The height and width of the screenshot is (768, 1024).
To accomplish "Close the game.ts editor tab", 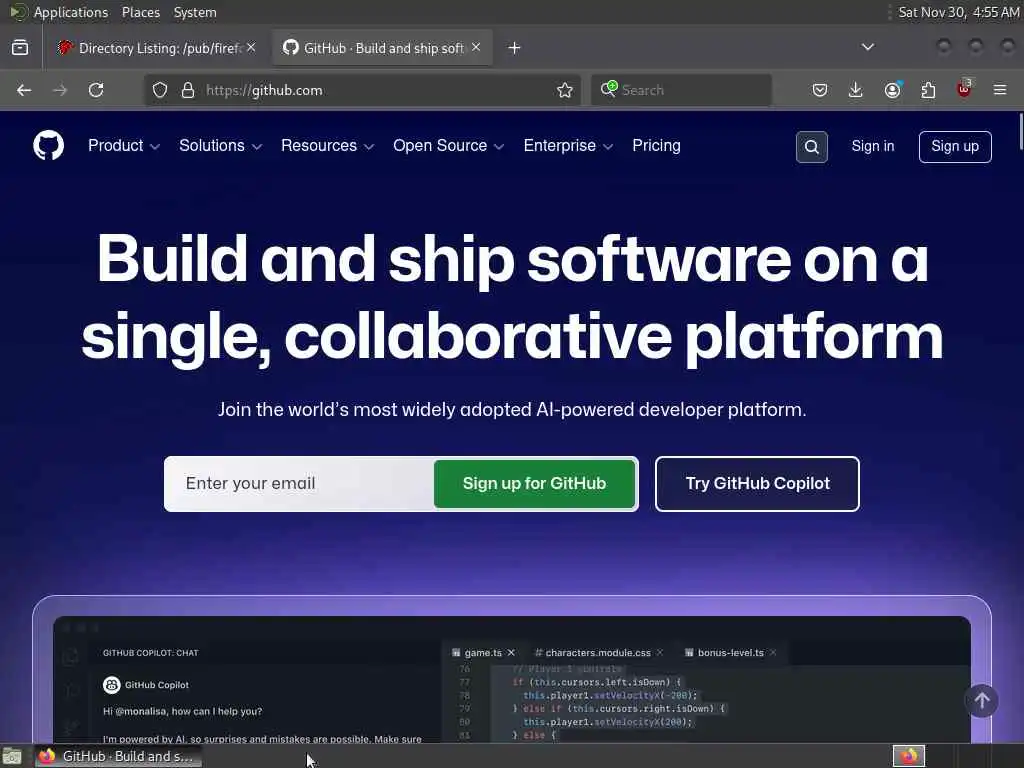I will 511,652.
